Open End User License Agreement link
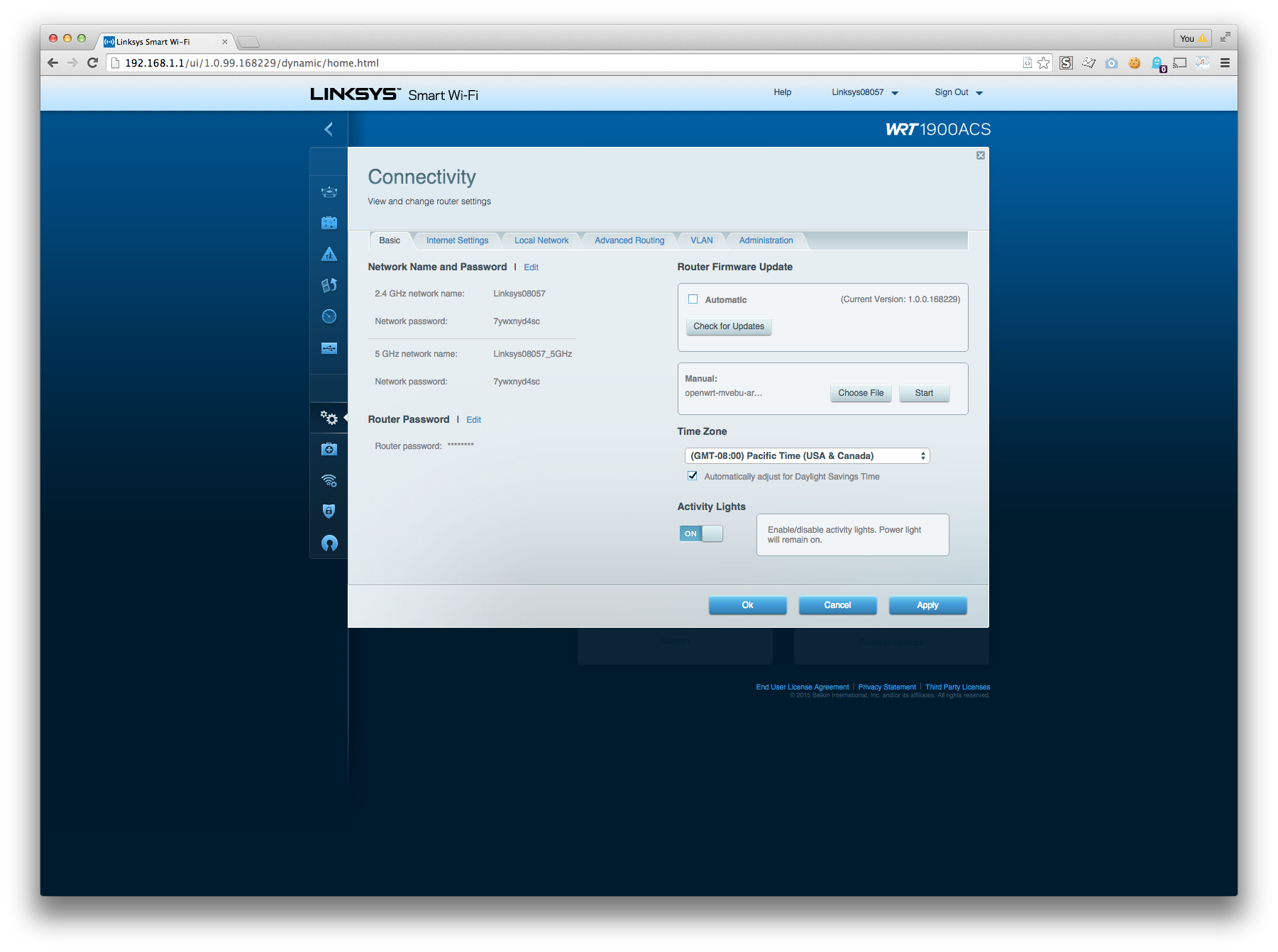The image size is (1278, 952). click(x=802, y=687)
